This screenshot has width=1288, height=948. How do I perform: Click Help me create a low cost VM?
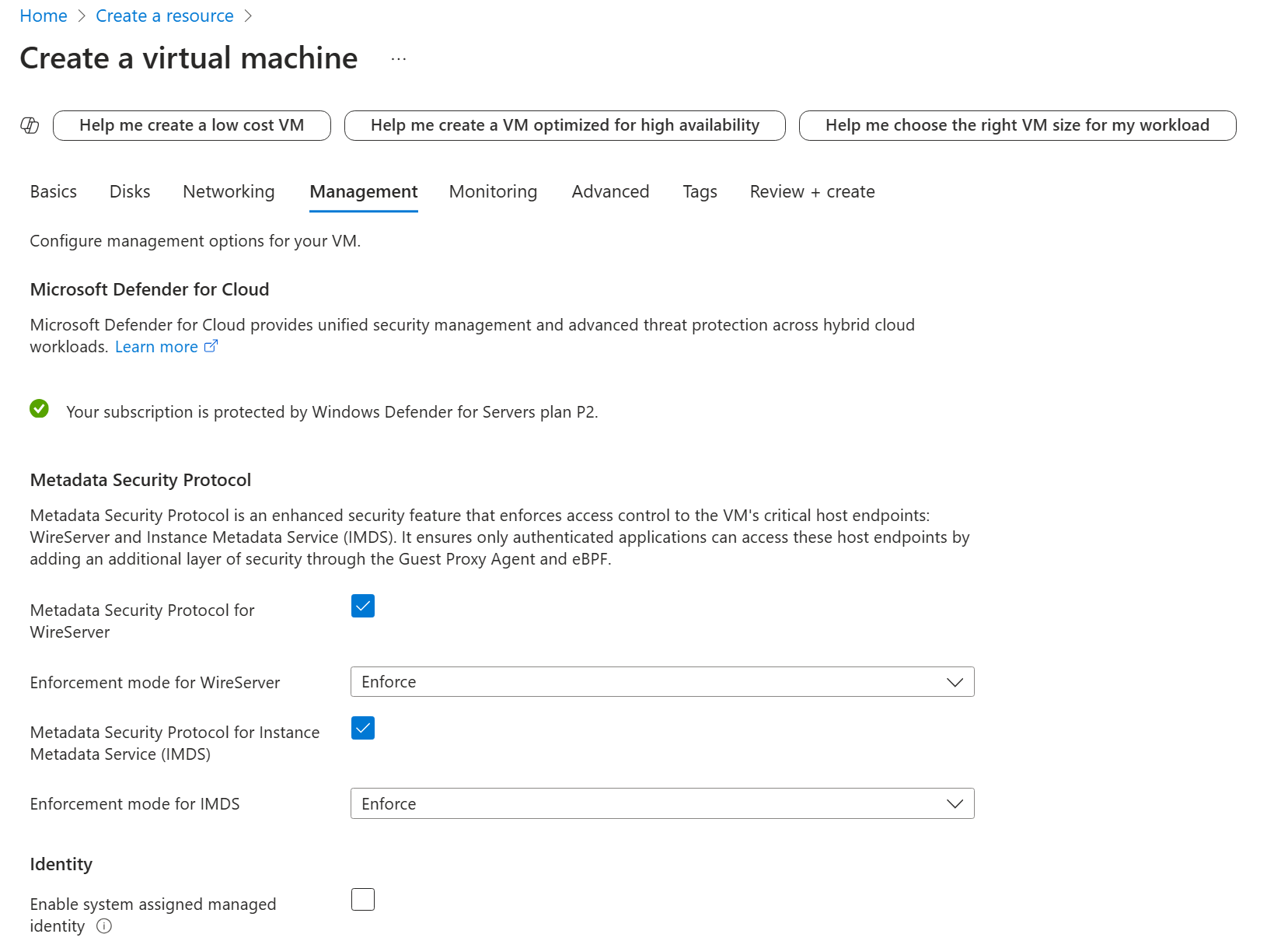[191, 125]
